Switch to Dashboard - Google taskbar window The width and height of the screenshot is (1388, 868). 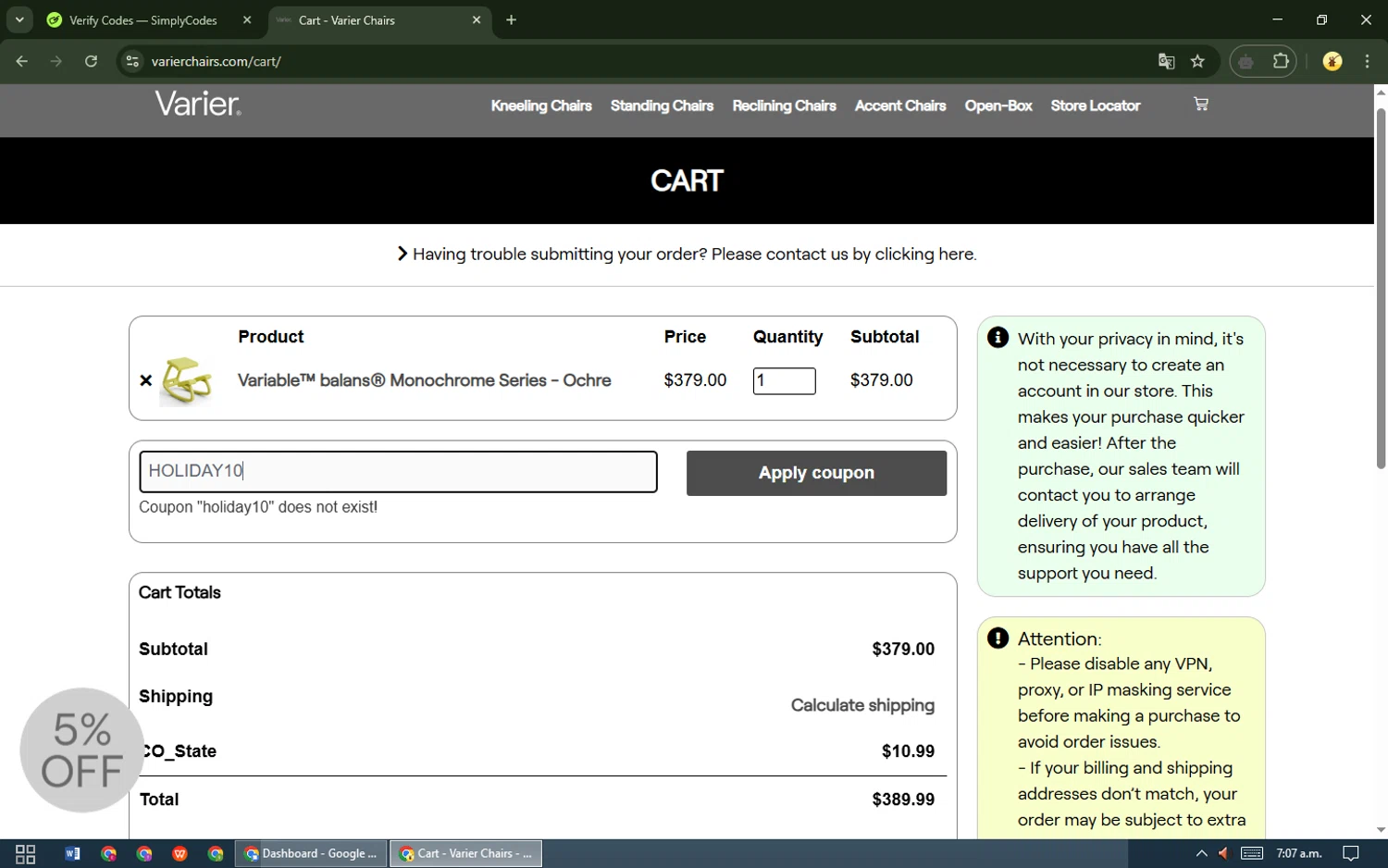point(311,853)
